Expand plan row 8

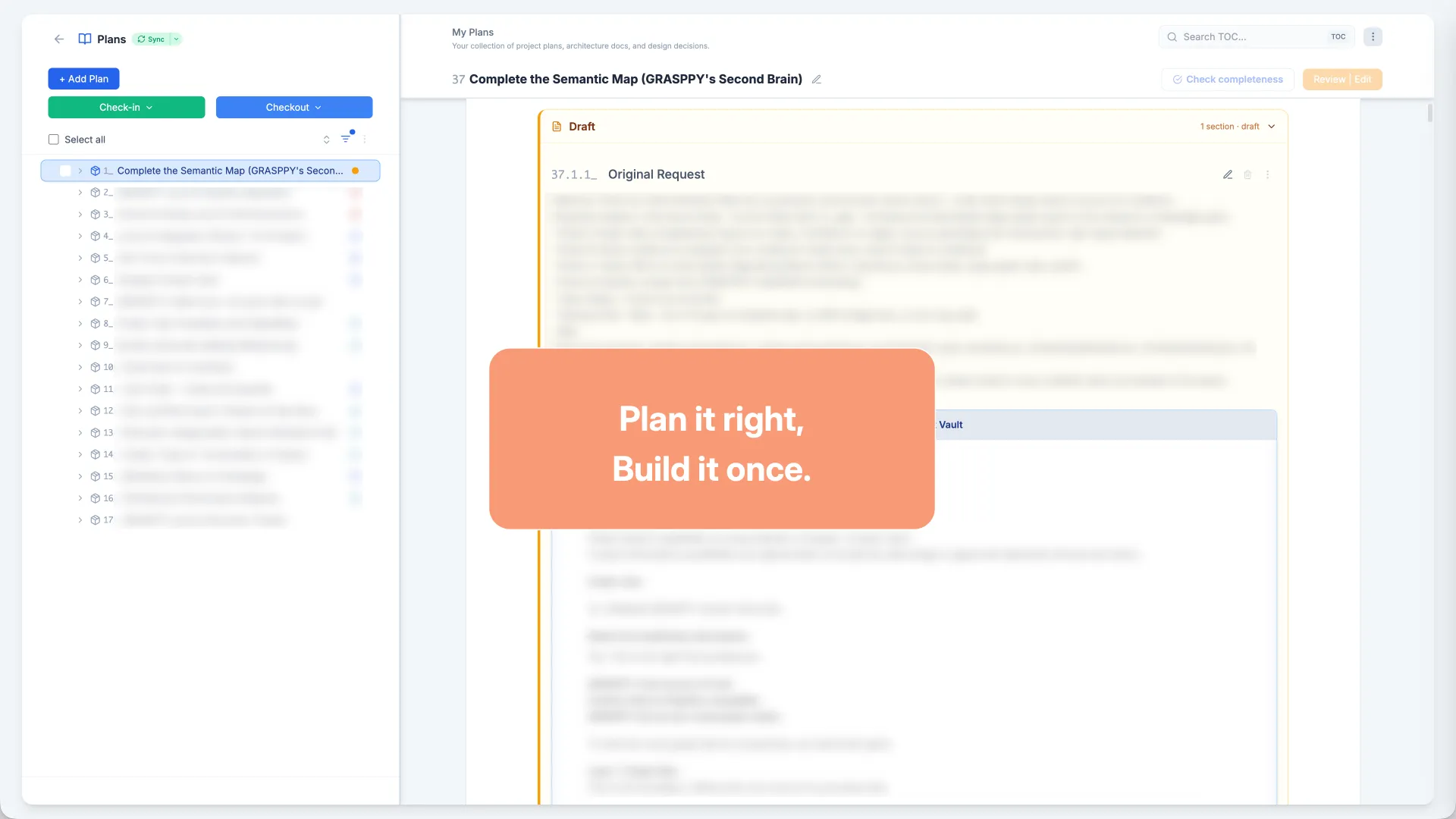coord(80,324)
